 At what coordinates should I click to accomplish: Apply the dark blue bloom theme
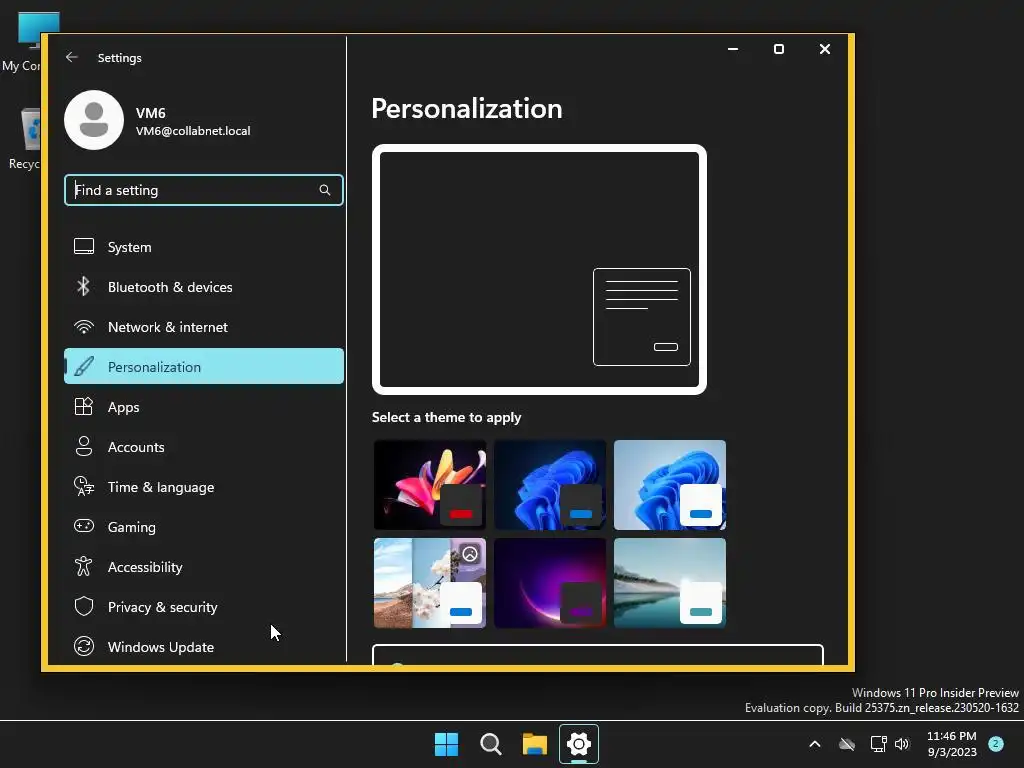[x=550, y=485]
